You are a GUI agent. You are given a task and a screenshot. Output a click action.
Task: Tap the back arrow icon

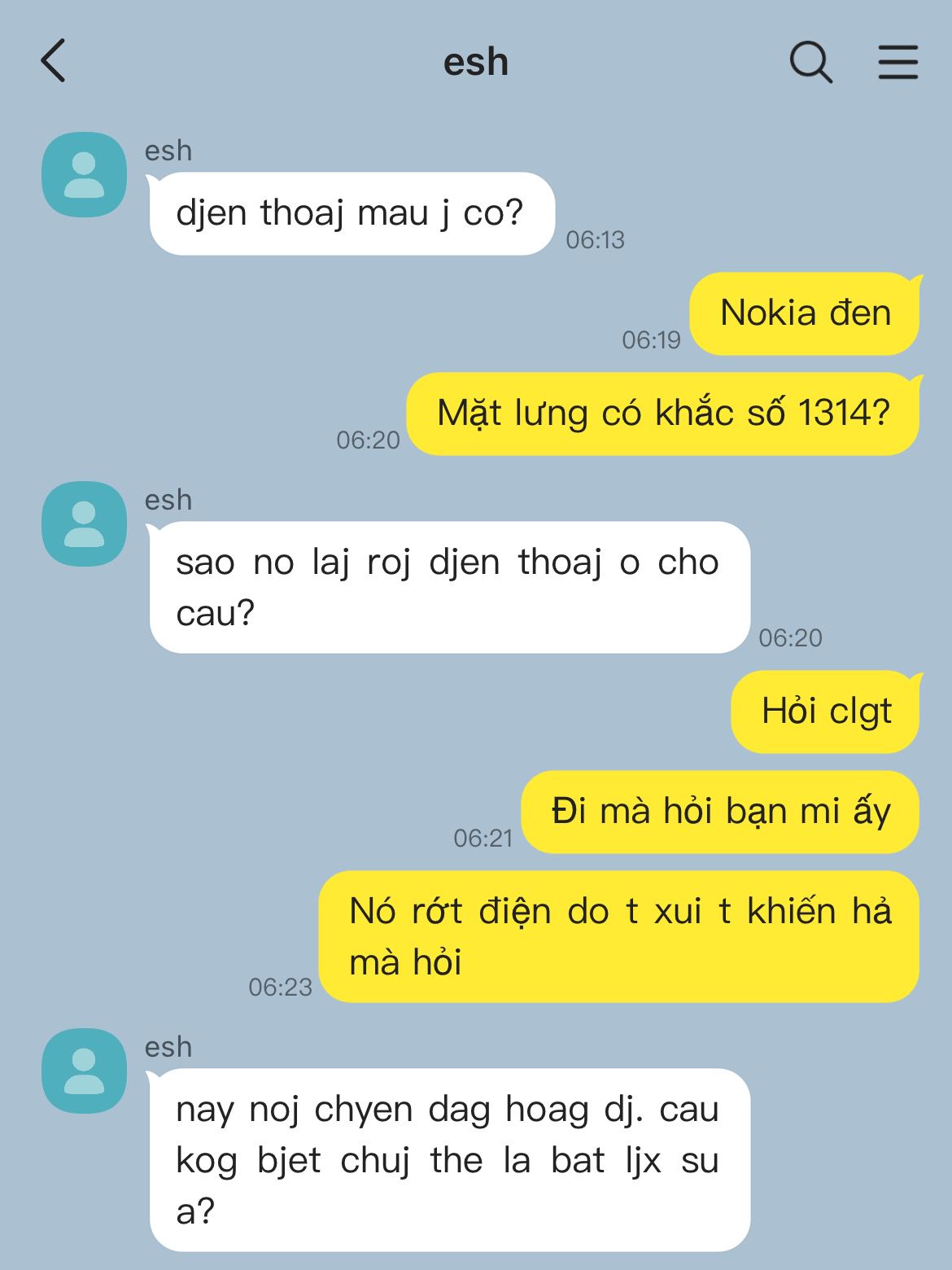coord(53,61)
